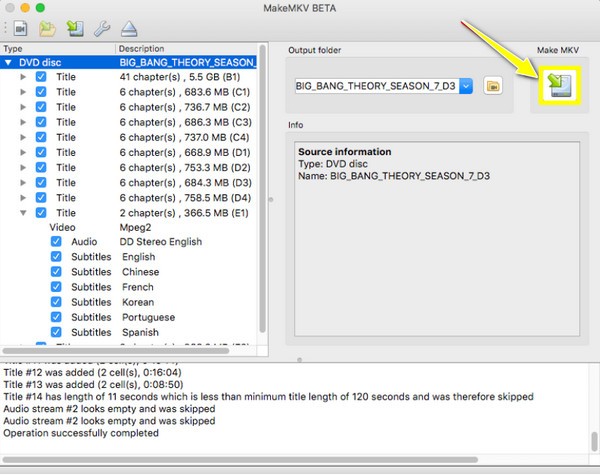This screenshot has width=600, height=474.
Task: Click 'Operation successfully completed' log line
Action: 81,433
